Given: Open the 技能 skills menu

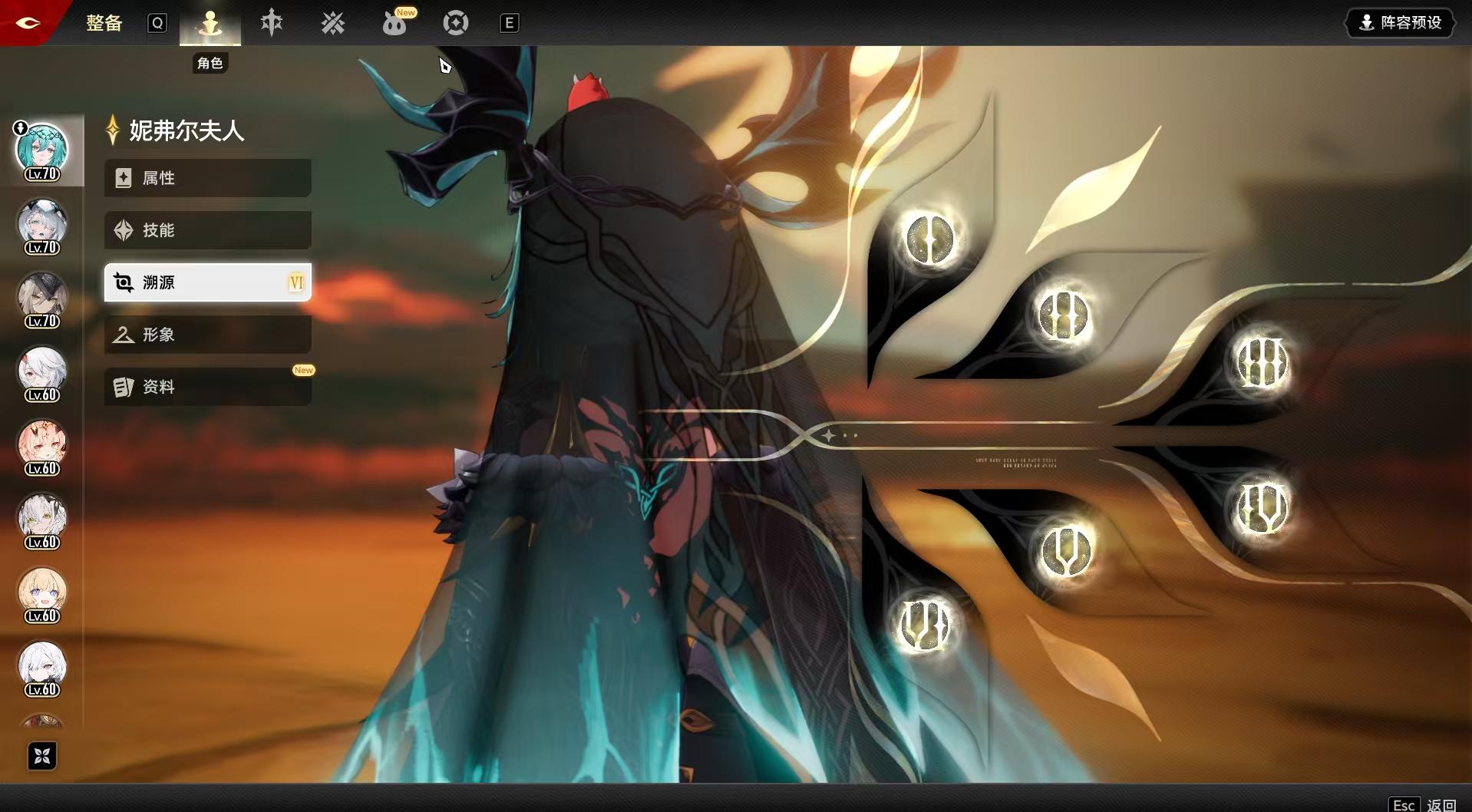Looking at the screenshot, I should pos(207,230).
